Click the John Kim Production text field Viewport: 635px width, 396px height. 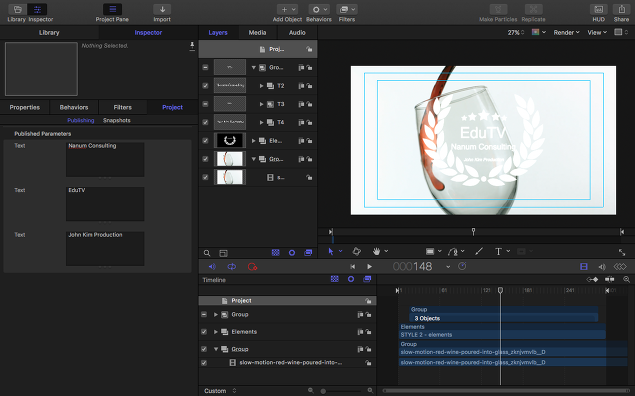click(105, 248)
